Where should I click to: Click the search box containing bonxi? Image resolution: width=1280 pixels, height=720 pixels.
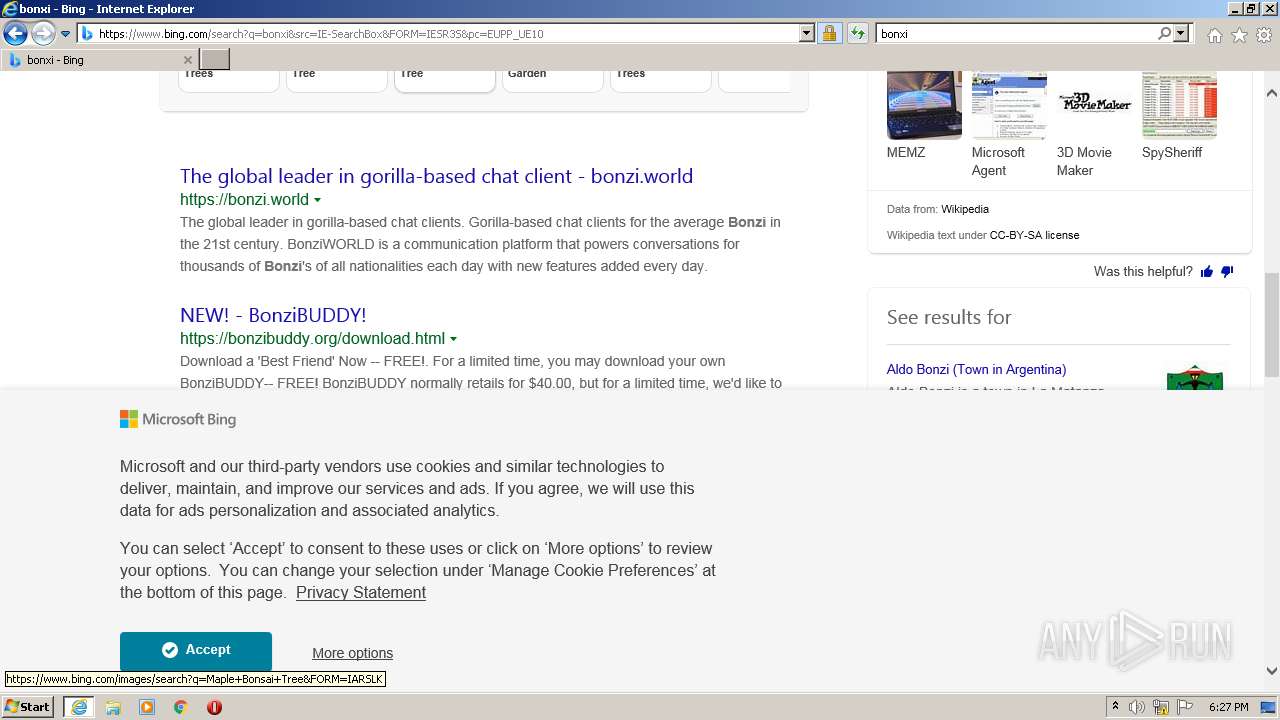pyautogui.click(x=1016, y=34)
